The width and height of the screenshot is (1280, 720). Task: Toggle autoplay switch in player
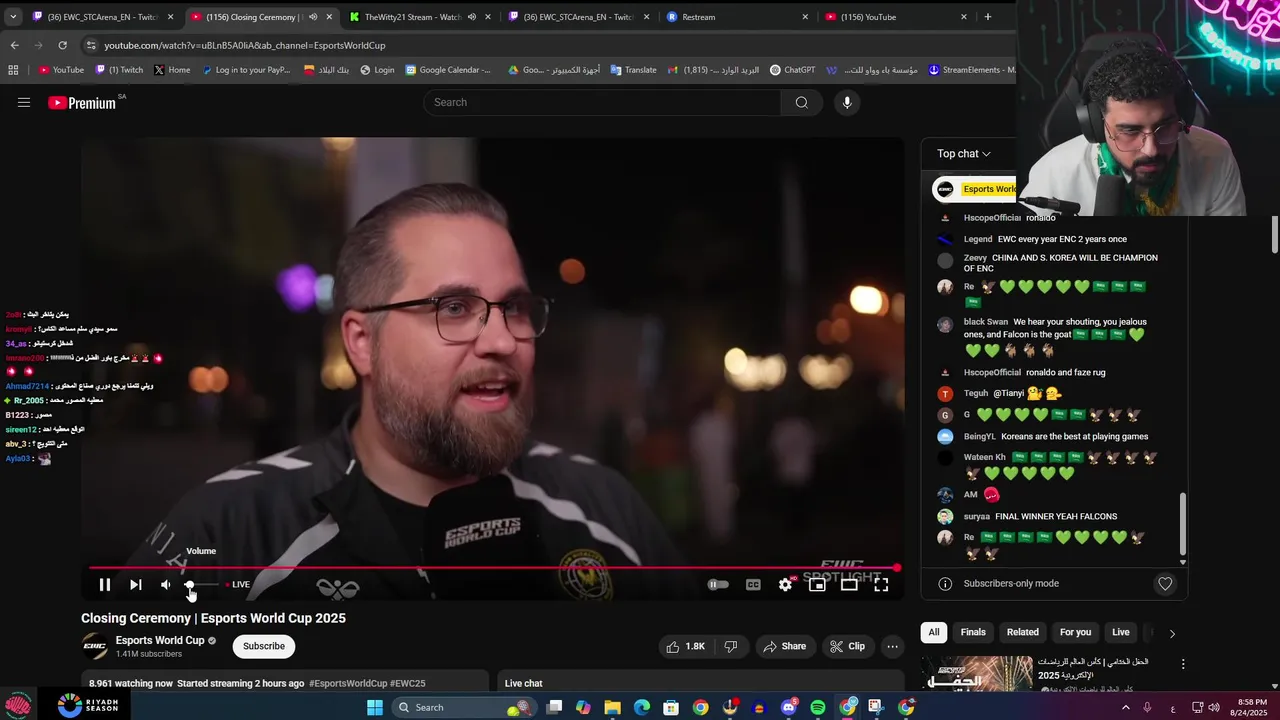tap(718, 585)
